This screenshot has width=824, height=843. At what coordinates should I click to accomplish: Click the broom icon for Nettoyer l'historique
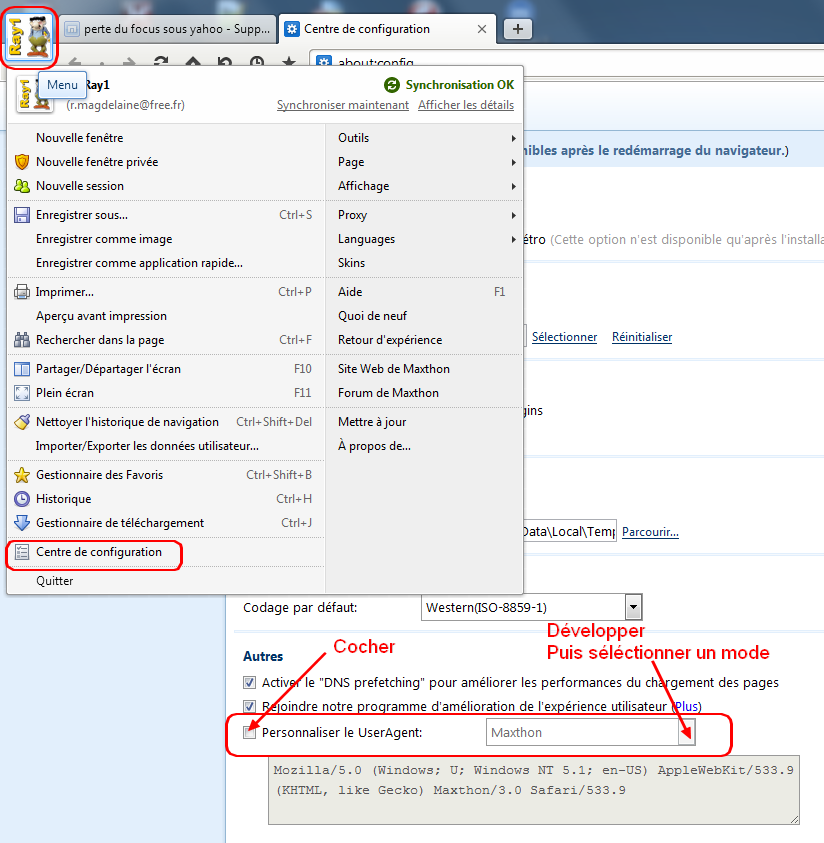[22, 422]
